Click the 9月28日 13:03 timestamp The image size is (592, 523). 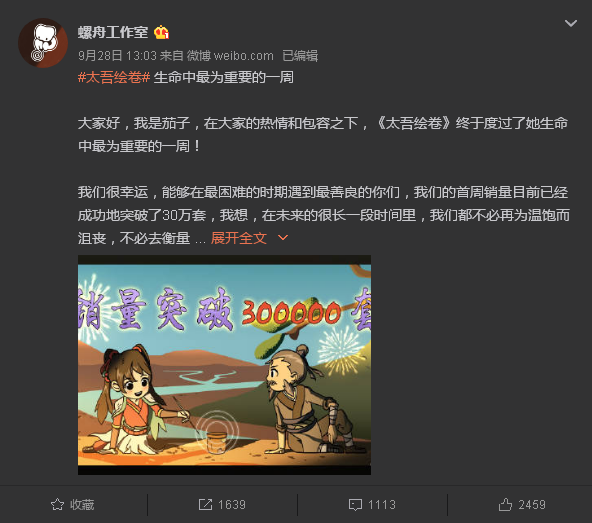(117, 56)
